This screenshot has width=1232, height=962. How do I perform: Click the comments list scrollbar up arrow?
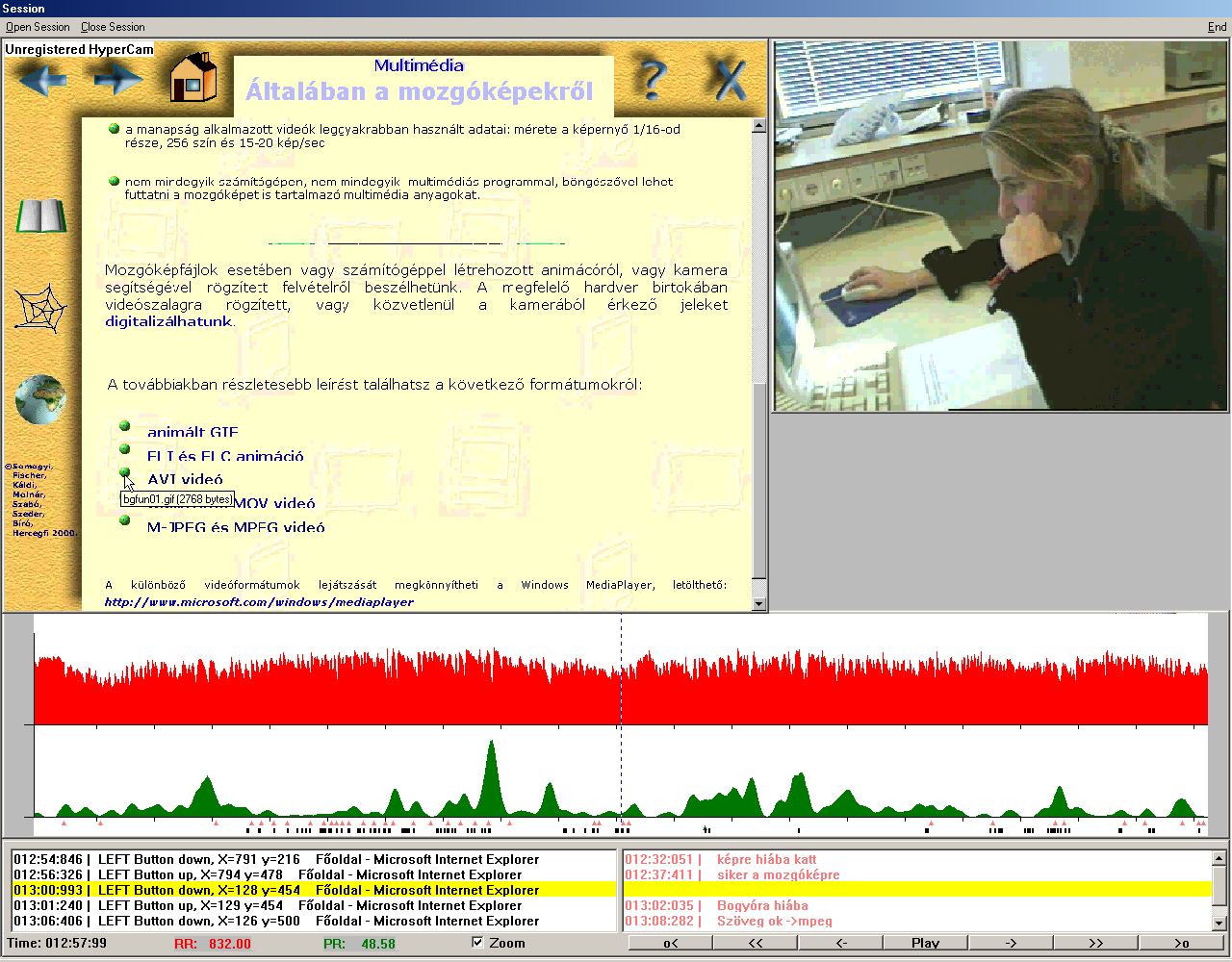click(1219, 858)
